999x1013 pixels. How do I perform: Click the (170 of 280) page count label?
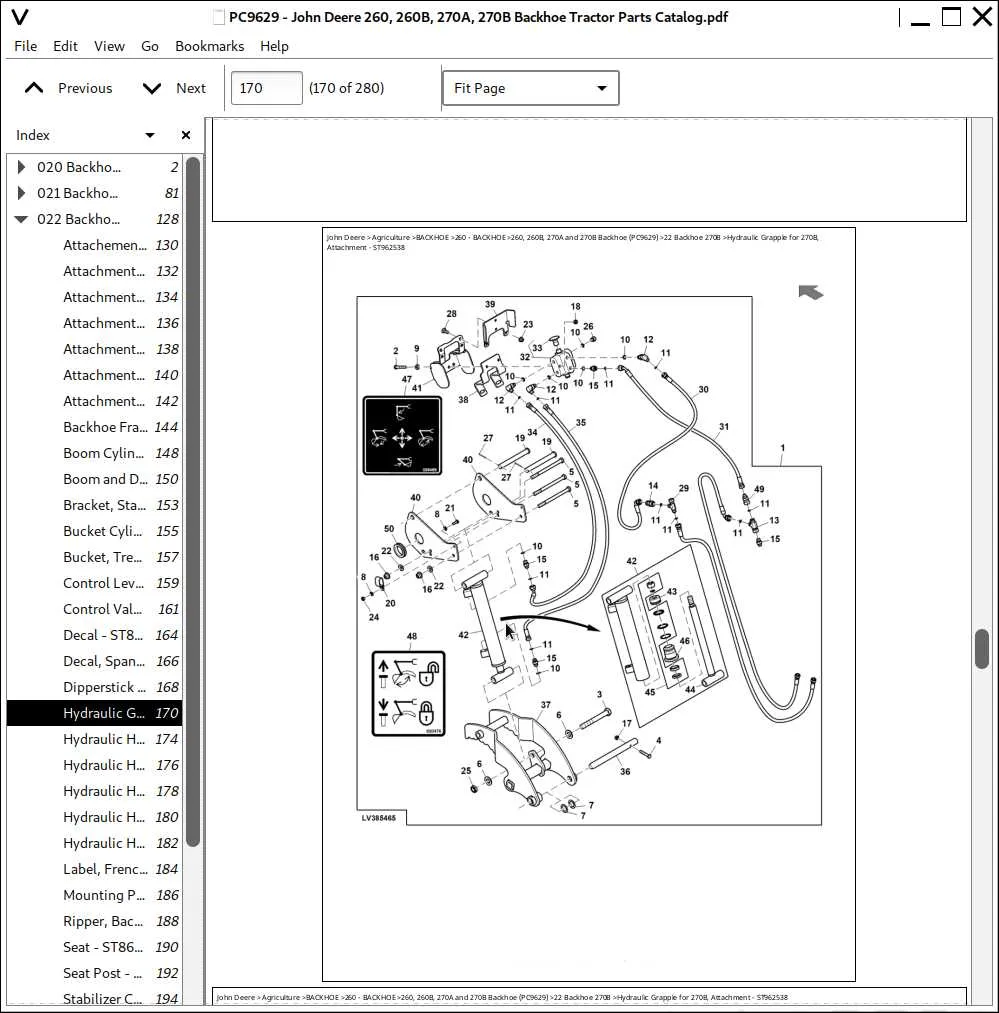tap(346, 88)
